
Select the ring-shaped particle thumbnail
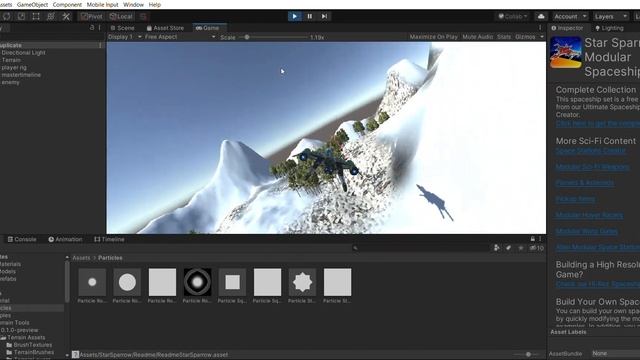coord(197,282)
